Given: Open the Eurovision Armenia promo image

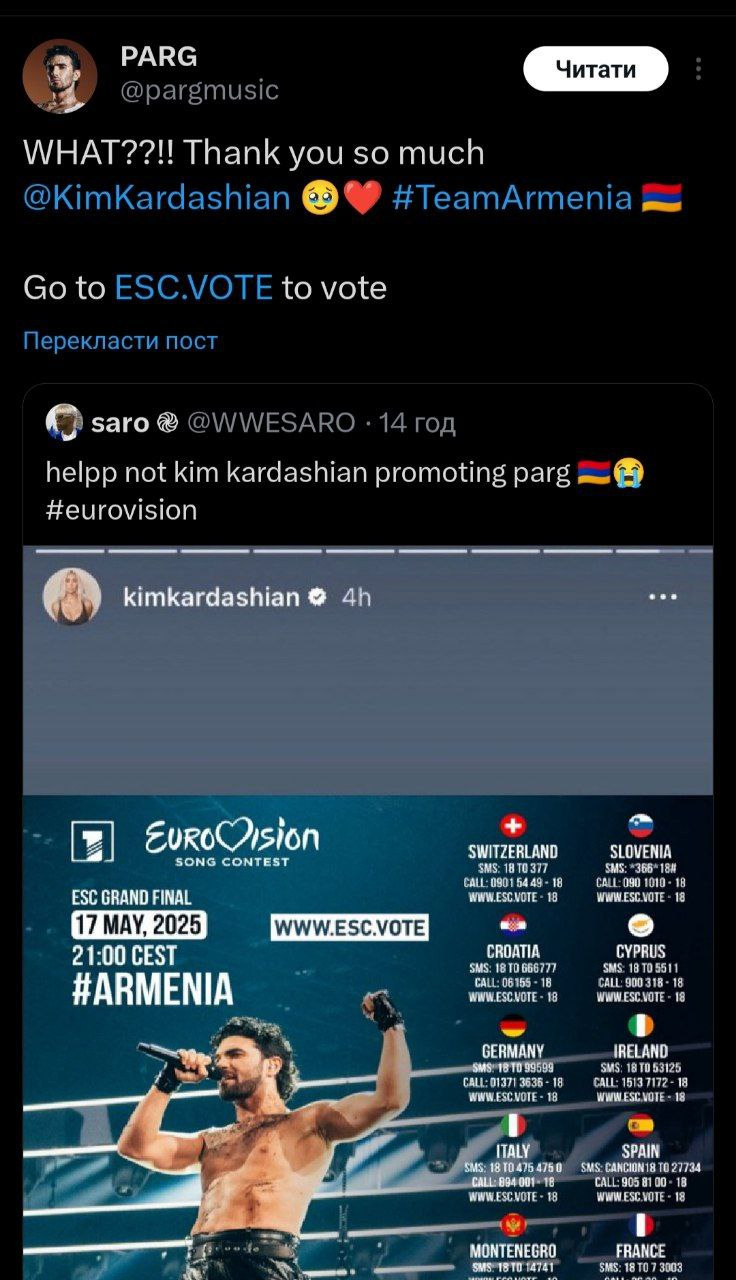Looking at the screenshot, I should point(368,1037).
